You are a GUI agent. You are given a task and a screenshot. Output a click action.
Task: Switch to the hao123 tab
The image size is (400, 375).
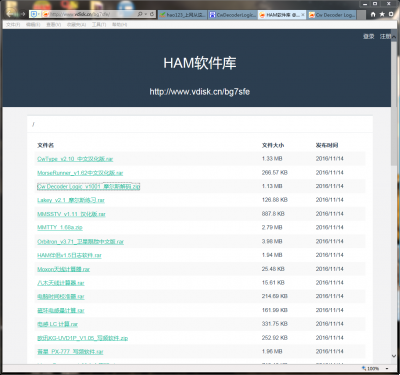tap(183, 15)
